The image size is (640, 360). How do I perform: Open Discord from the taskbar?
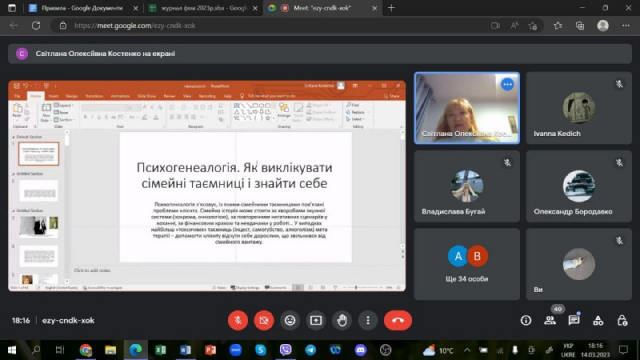click(360, 350)
